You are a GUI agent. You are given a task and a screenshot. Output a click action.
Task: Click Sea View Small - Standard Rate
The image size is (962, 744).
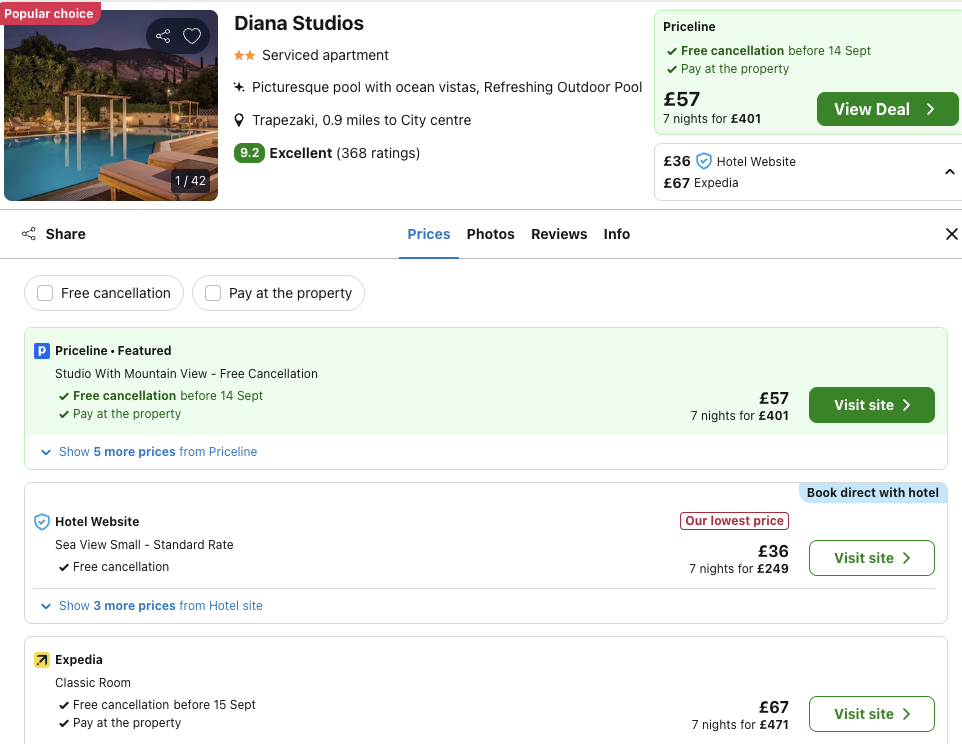pyautogui.click(x=144, y=545)
